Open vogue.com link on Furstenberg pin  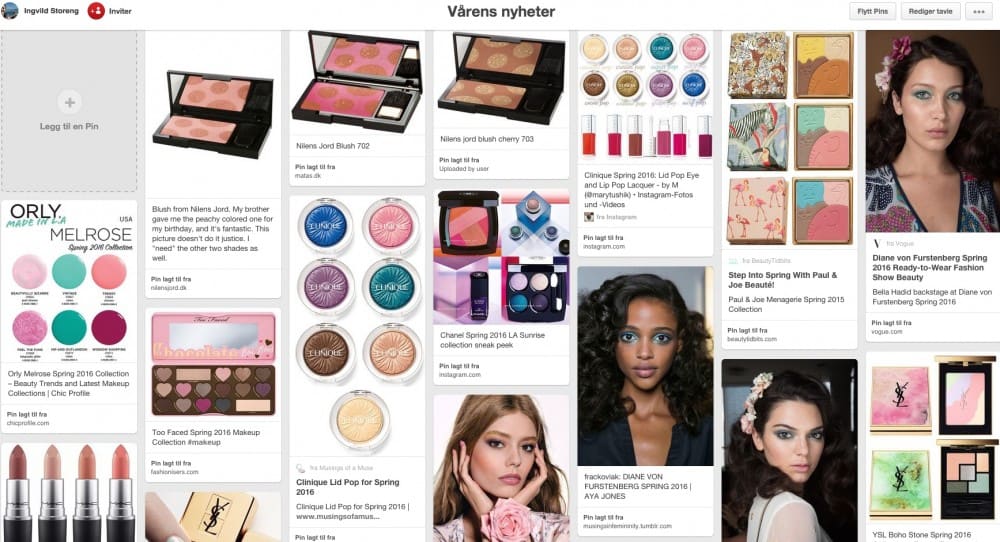887,332
